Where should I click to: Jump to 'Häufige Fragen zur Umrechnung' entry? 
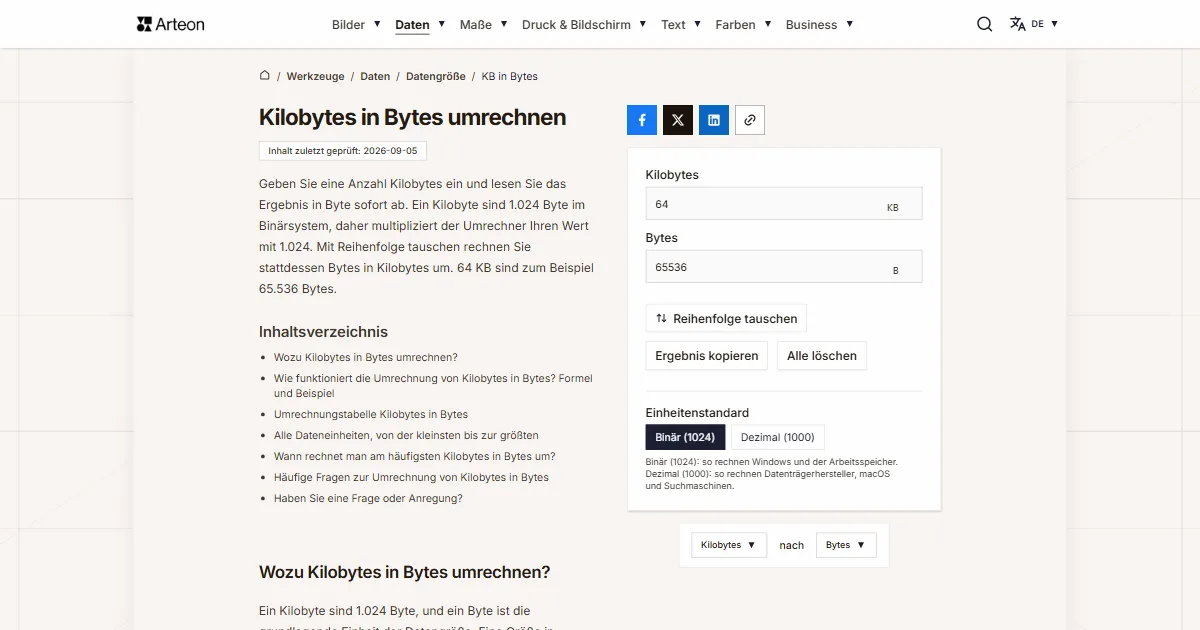(x=411, y=477)
